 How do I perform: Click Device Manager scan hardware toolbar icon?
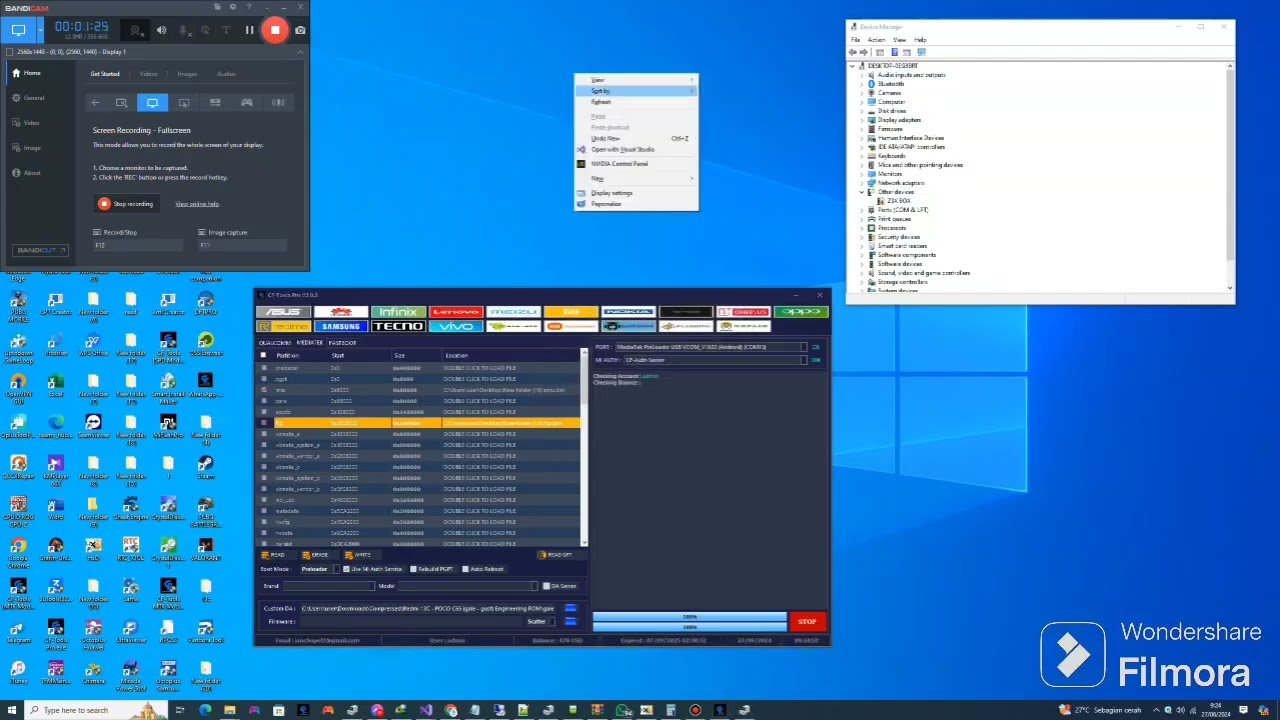click(x=922, y=52)
